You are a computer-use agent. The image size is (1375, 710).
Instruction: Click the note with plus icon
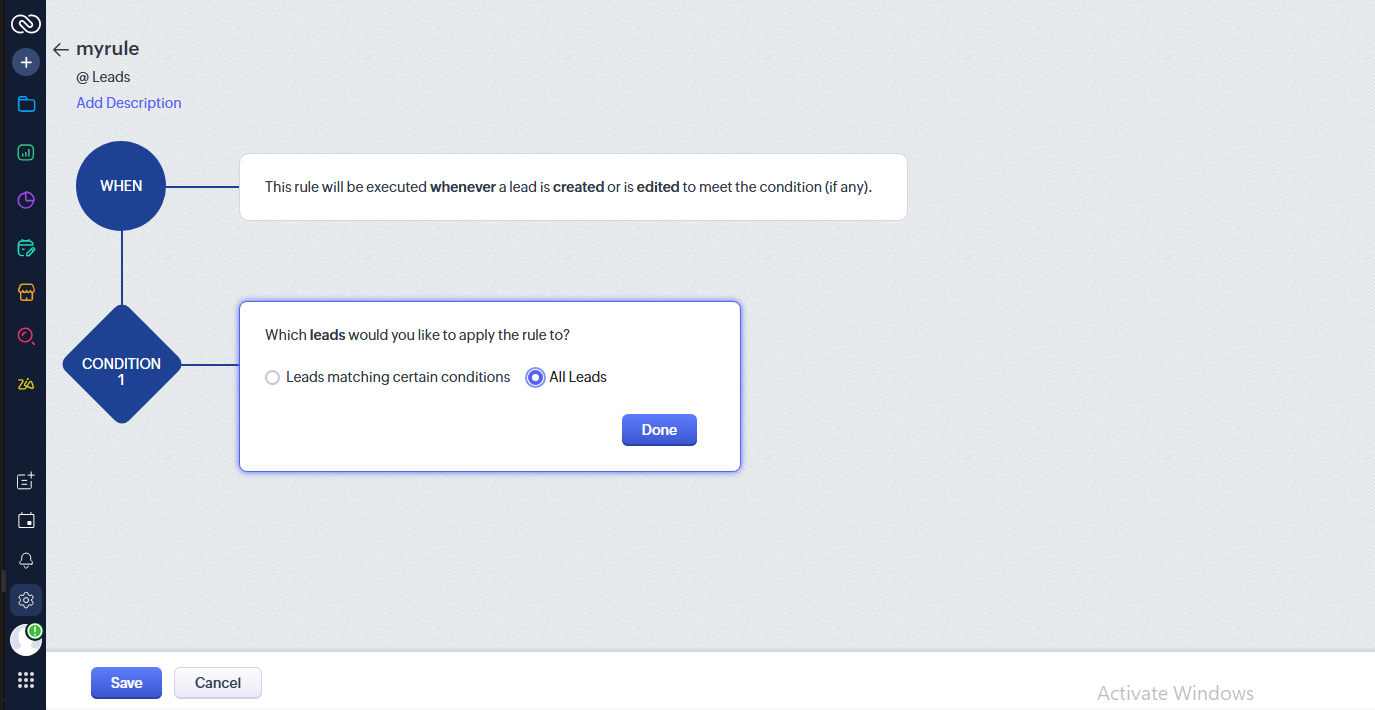coord(26,481)
